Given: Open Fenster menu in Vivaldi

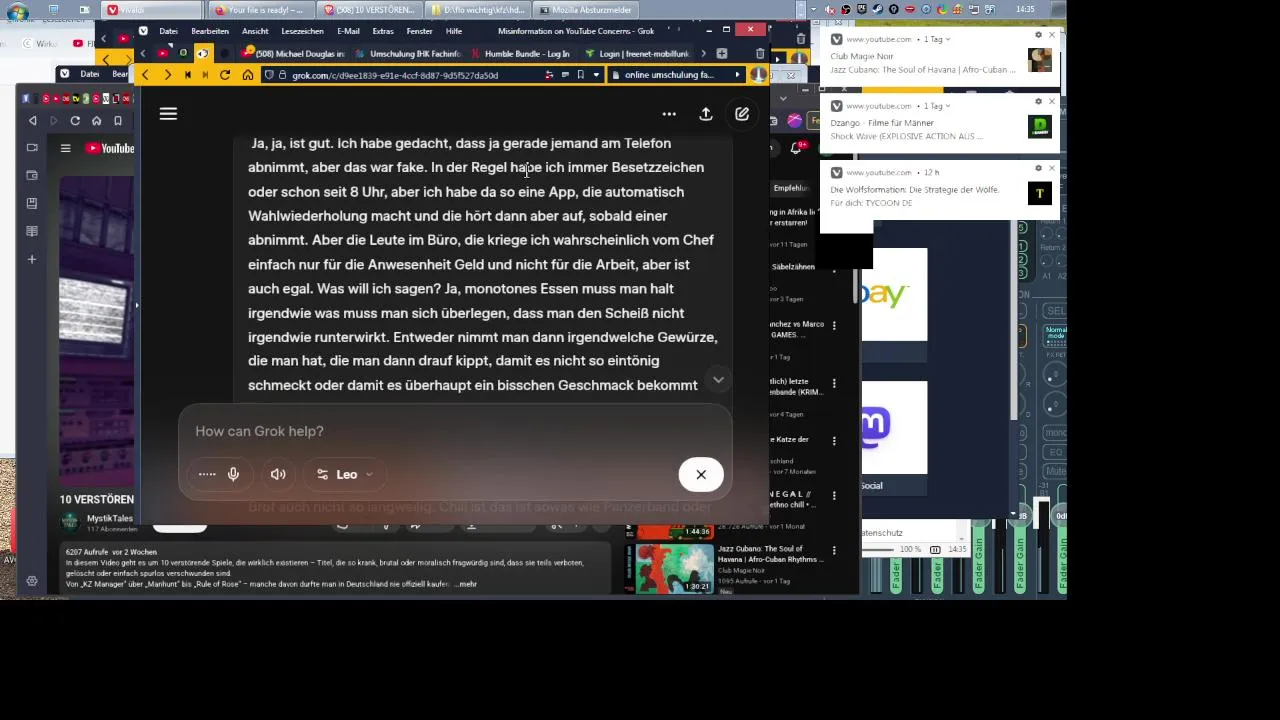Looking at the screenshot, I should tap(420, 31).
